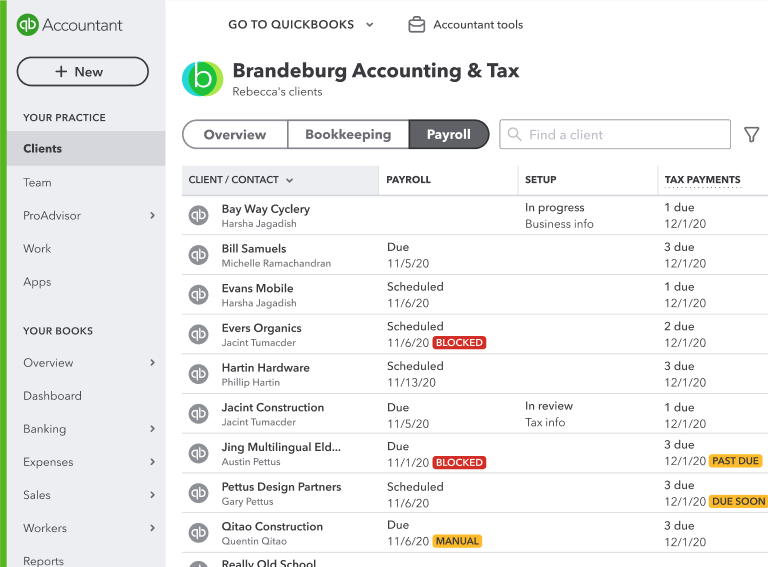This screenshot has width=768, height=567.
Task: Open the Qitao Construction client
Action: (272, 526)
